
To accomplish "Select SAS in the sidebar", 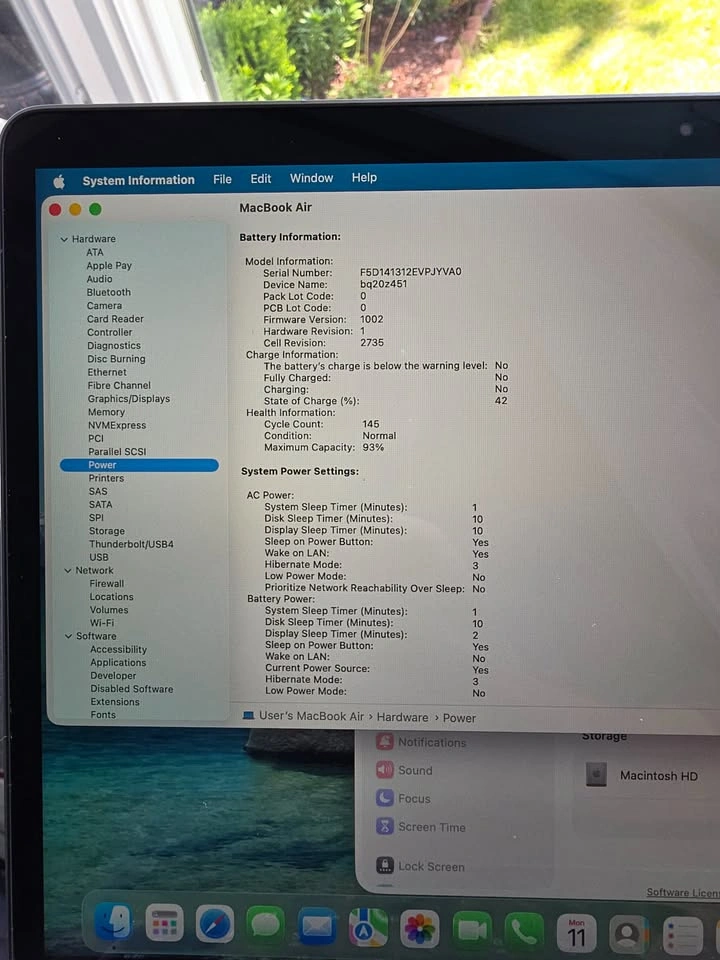I will (98, 491).
